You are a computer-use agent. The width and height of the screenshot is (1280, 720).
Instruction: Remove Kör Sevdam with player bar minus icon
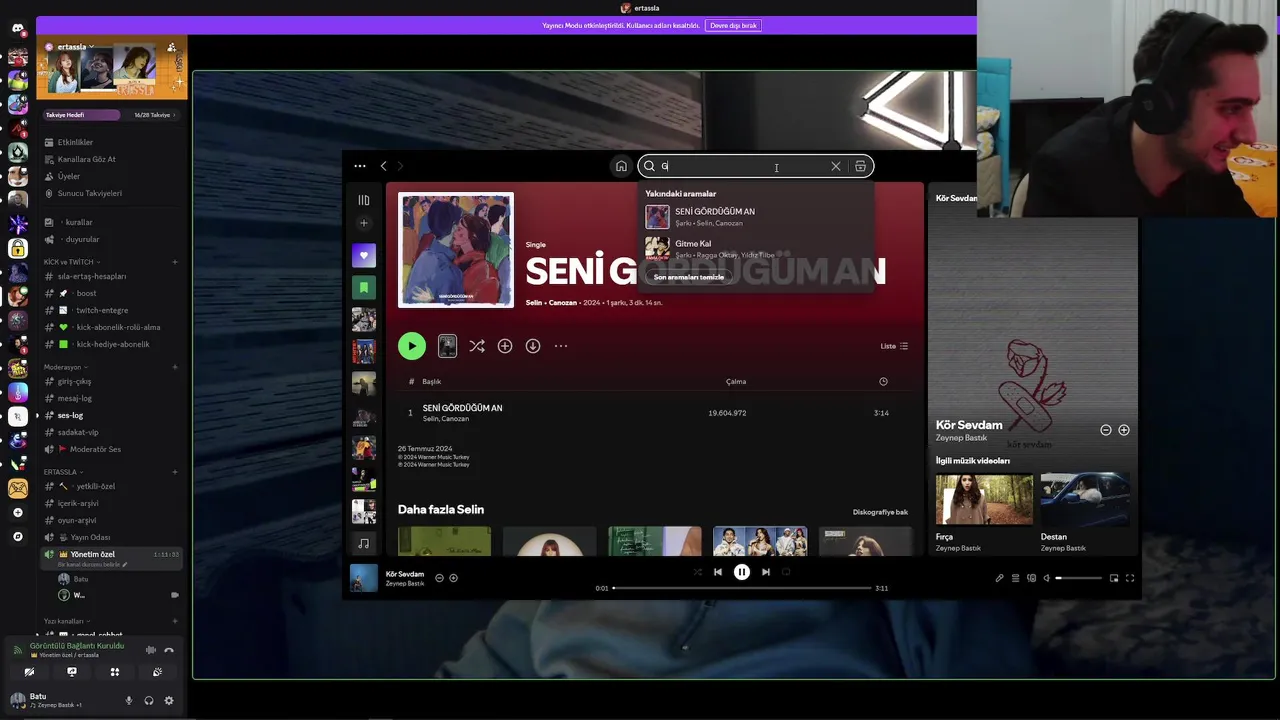[439, 578]
